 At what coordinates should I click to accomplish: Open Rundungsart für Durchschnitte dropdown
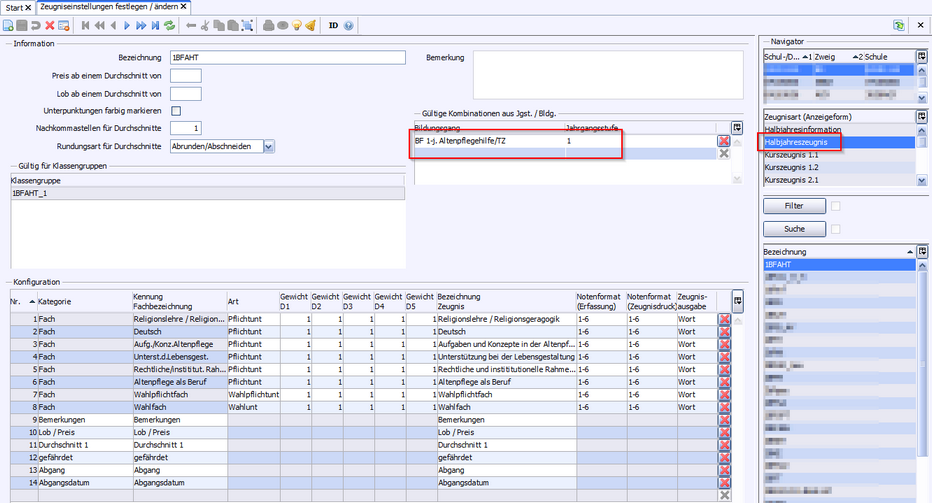tap(269, 146)
